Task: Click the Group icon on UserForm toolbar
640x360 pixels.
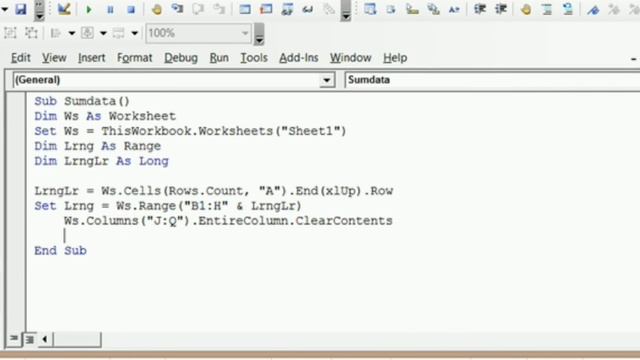Action: coord(10,33)
